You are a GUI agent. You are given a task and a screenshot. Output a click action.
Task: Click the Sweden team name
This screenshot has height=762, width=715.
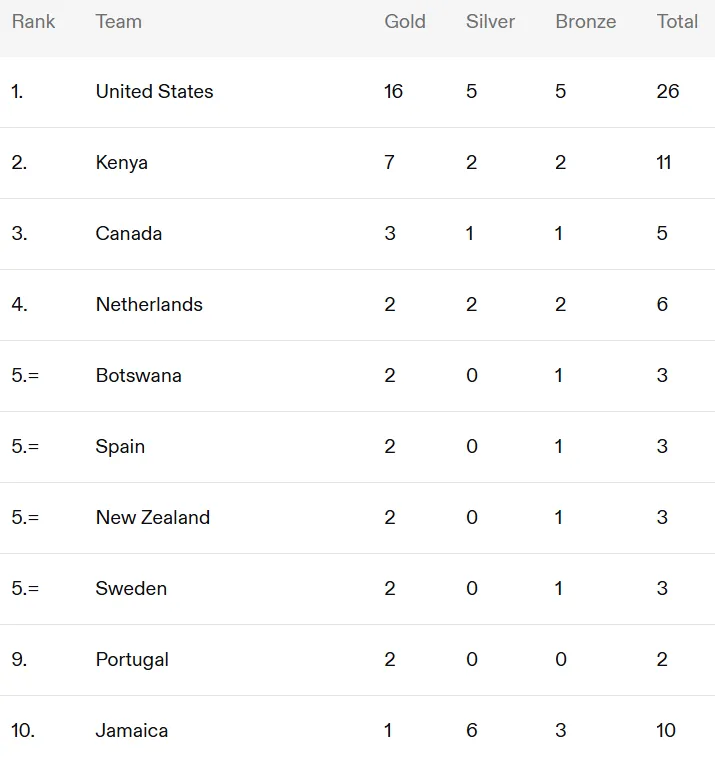pyautogui.click(x=131, y=588)
